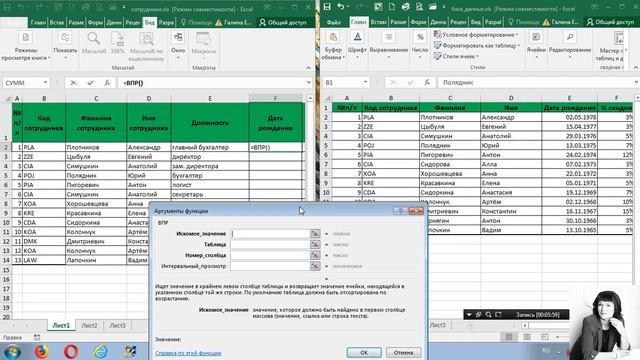Select date 02.05.1978 in база_данных
640x360 pixels.
click(x=569, y=117)
